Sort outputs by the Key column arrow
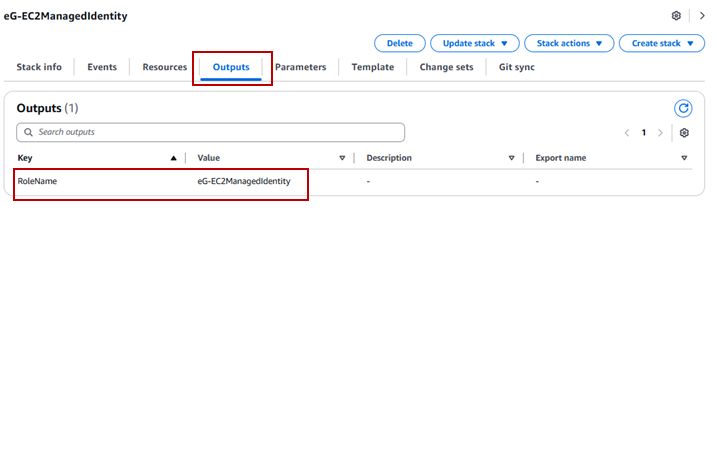This screenshot has height=463, width=717. 173,158
